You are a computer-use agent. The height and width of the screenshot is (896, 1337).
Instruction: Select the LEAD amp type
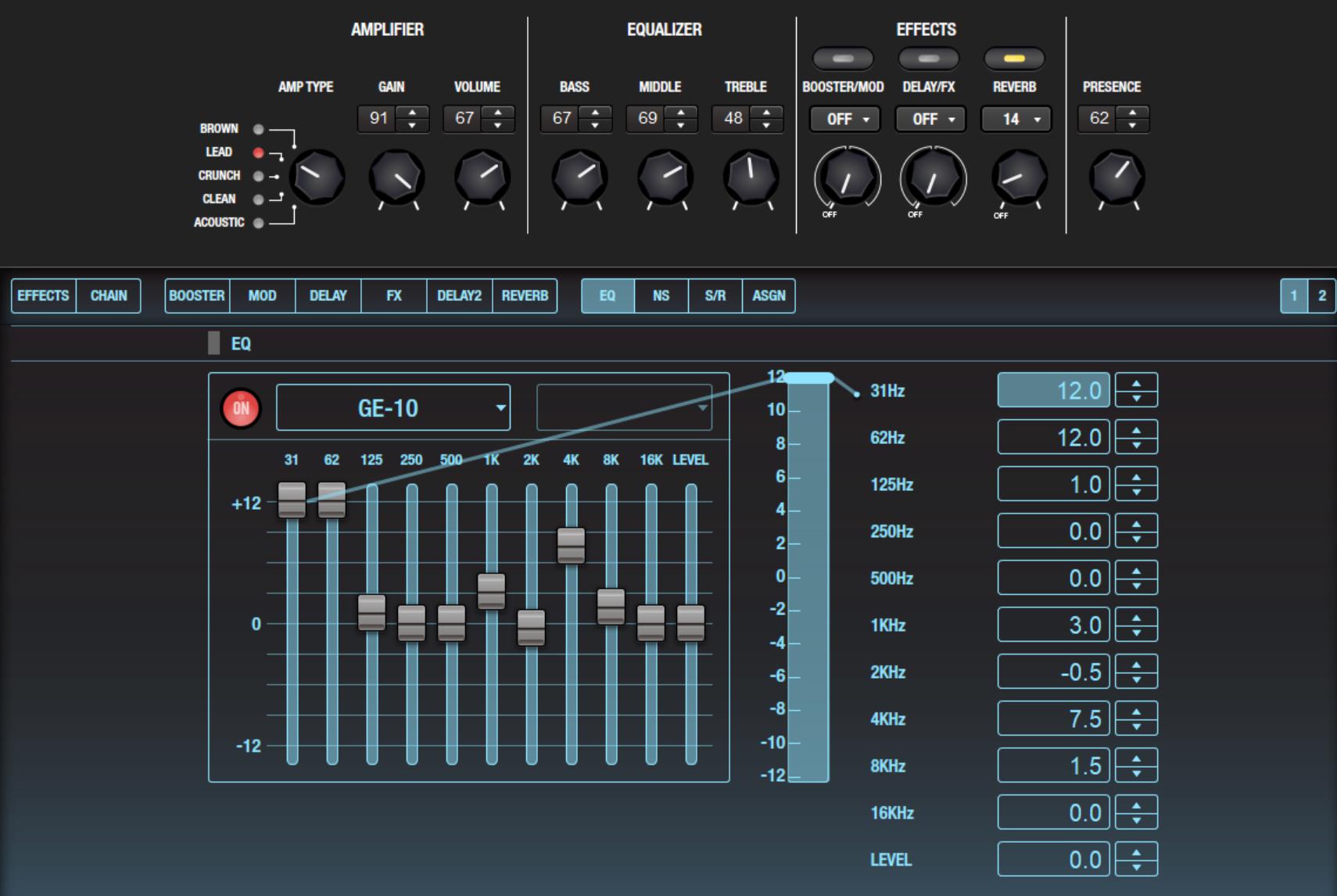pos(259,152)
